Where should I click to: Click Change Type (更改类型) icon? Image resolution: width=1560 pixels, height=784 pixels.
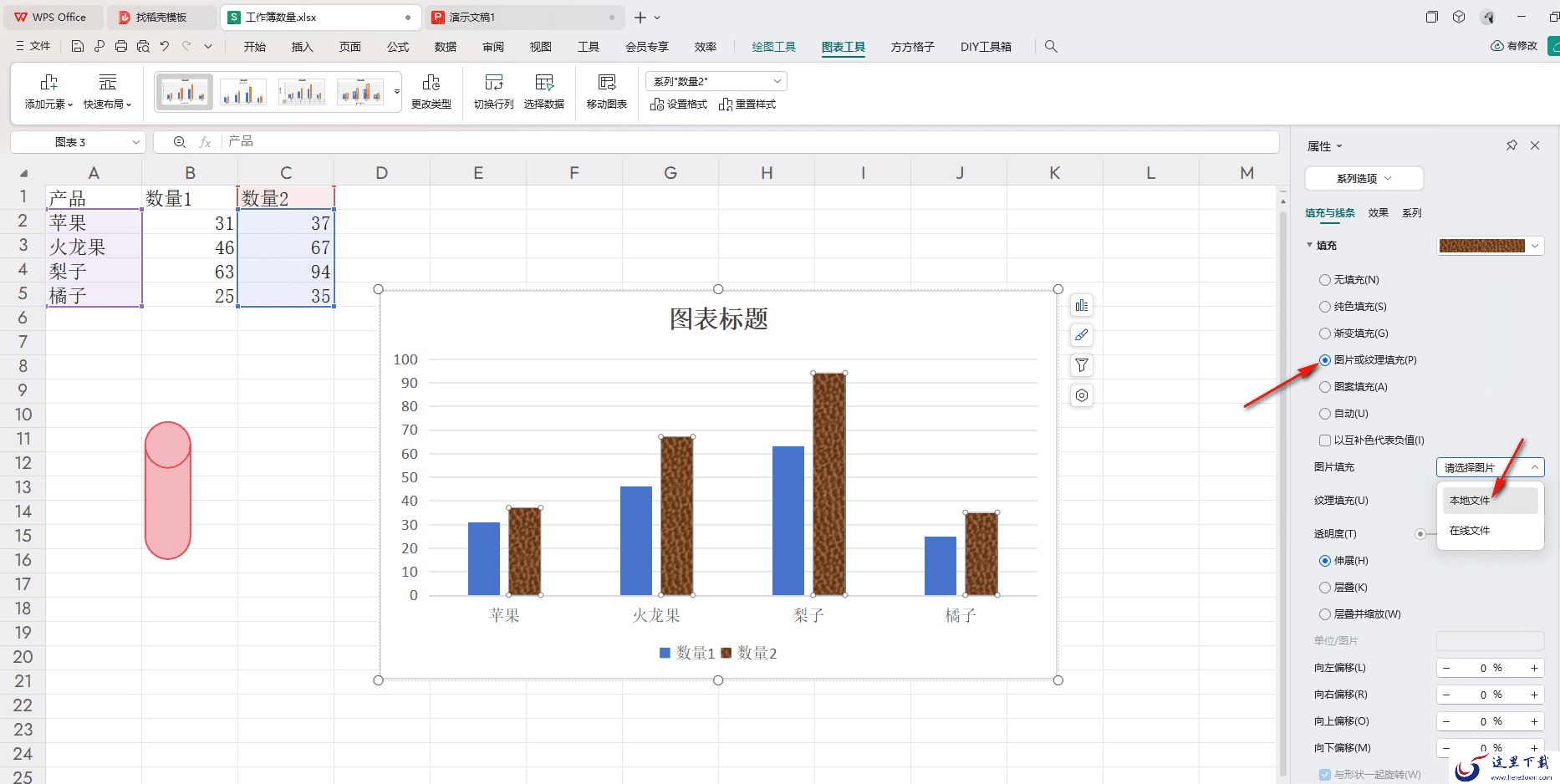coord(431,82)
